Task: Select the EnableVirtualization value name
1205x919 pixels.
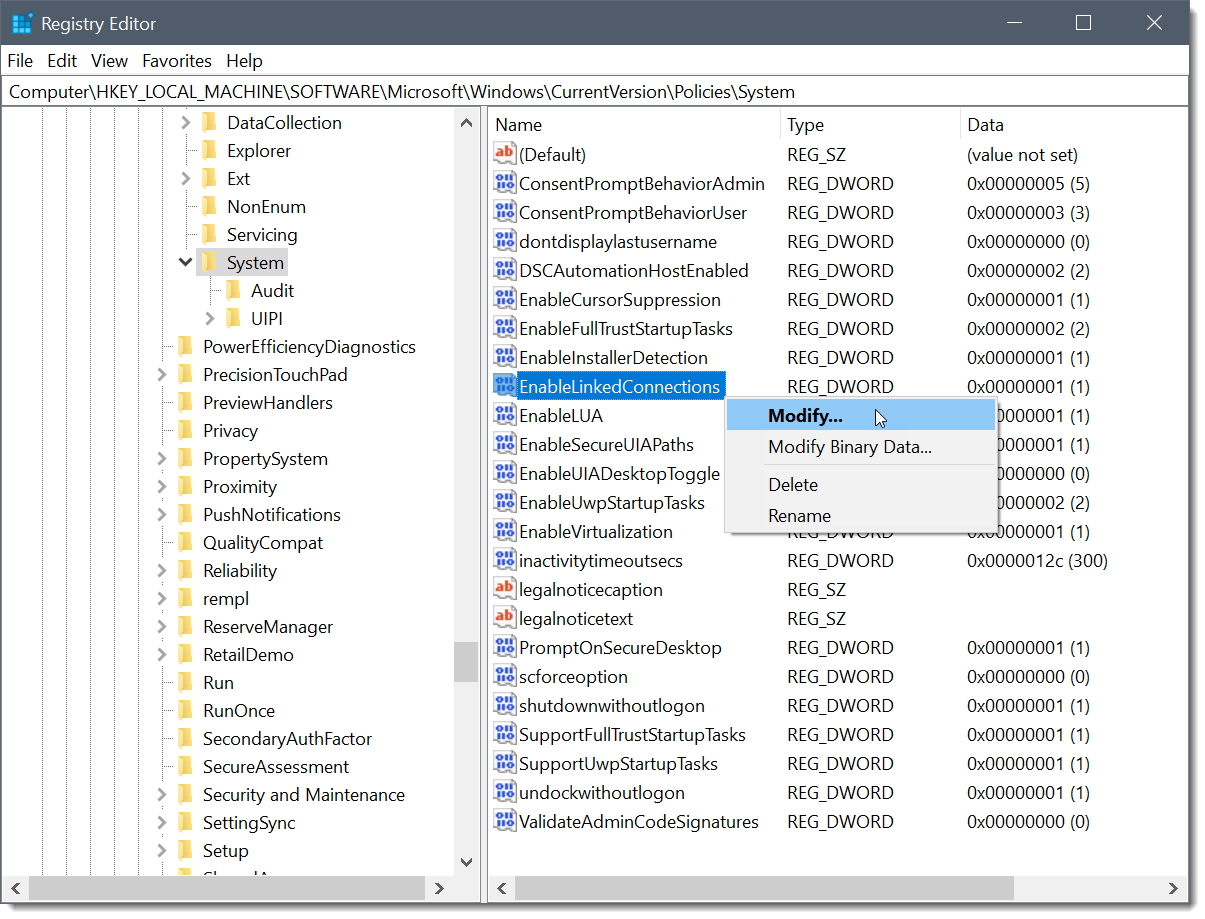Action: pyautogui.click(x=596, y=531)
